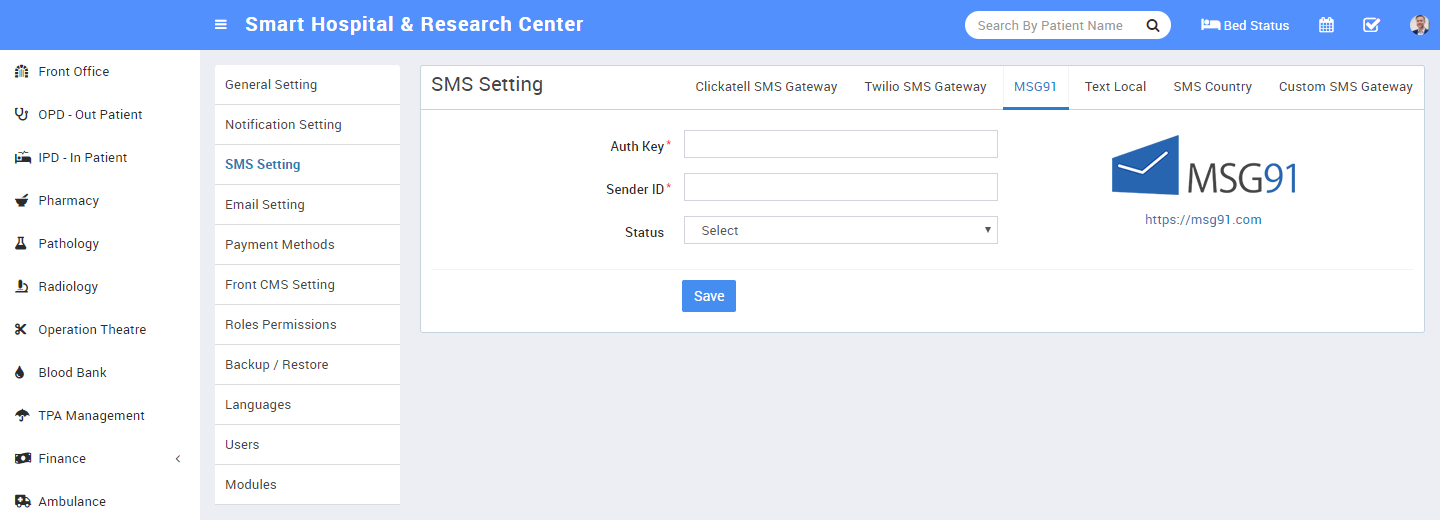The width and height of the screenshot is (1440, 520).
Task: Click the hamburger menu toggle icon
Action: (x=221, y=25)
